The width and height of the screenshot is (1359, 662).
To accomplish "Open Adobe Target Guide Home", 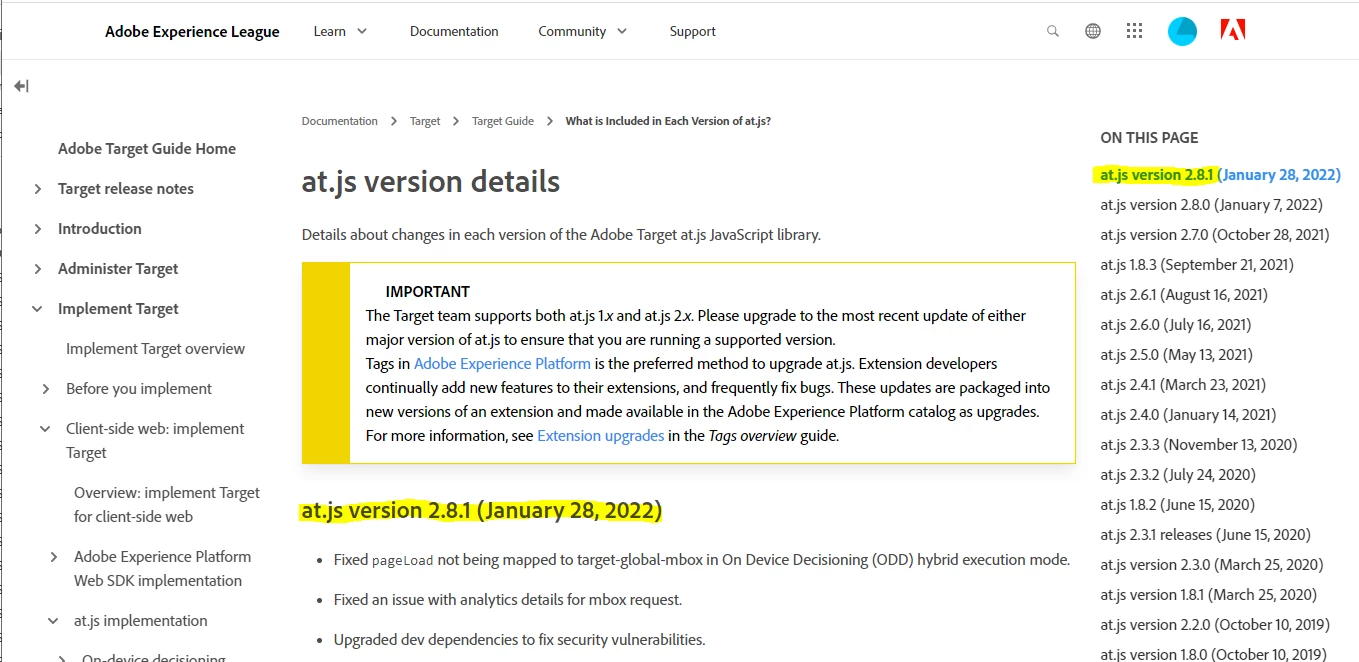I will [147, 149].
